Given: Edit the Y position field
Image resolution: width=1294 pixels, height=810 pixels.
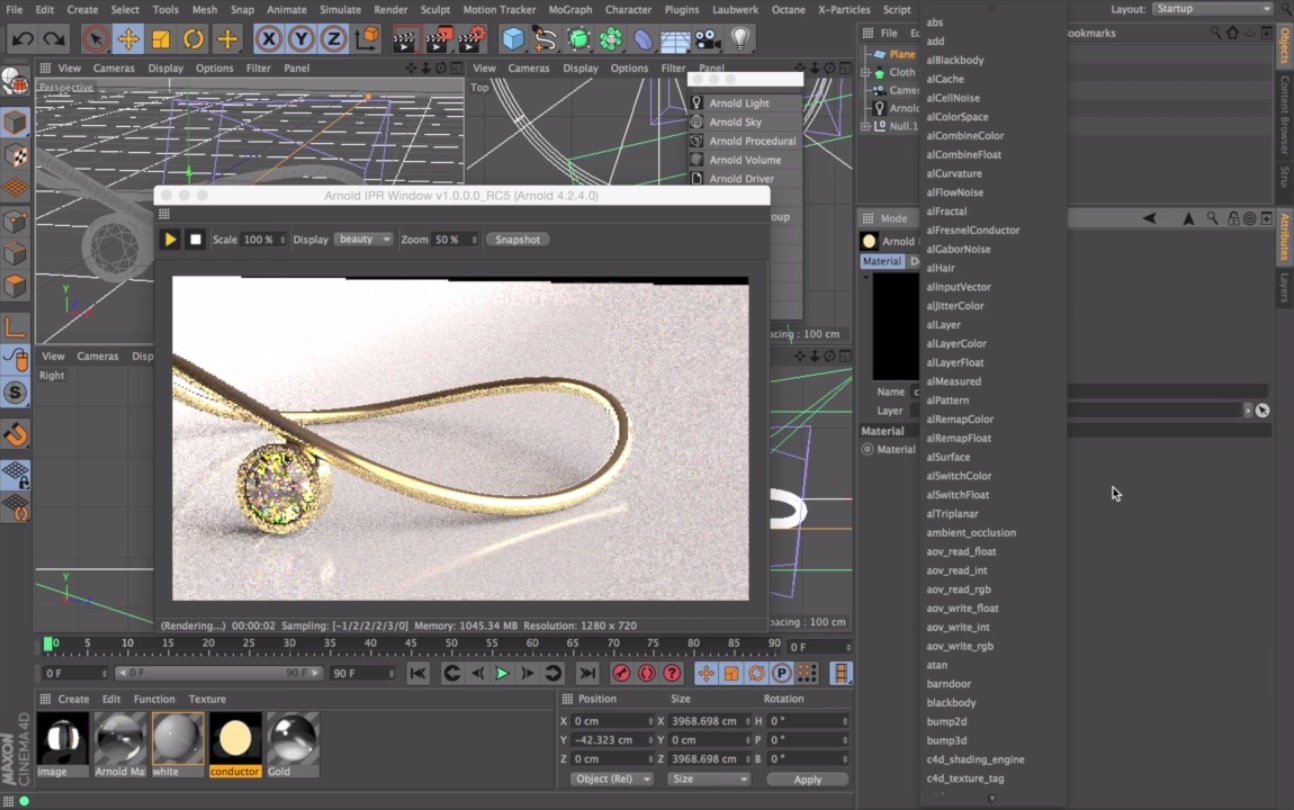Looking at the screenshot, I should (611, 740).
